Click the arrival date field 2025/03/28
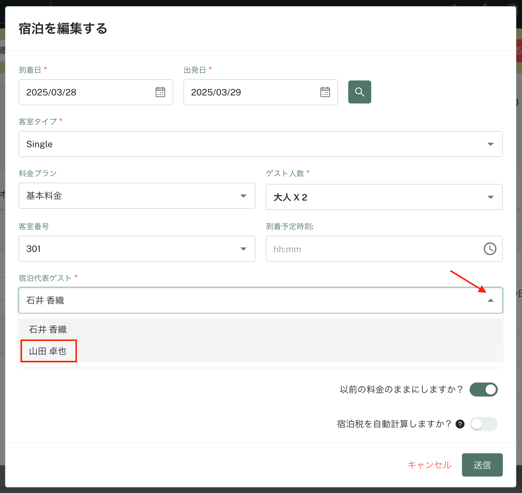The width and height of the screenshot is (522, 493). pyautogui.click(x=96, y=92)
